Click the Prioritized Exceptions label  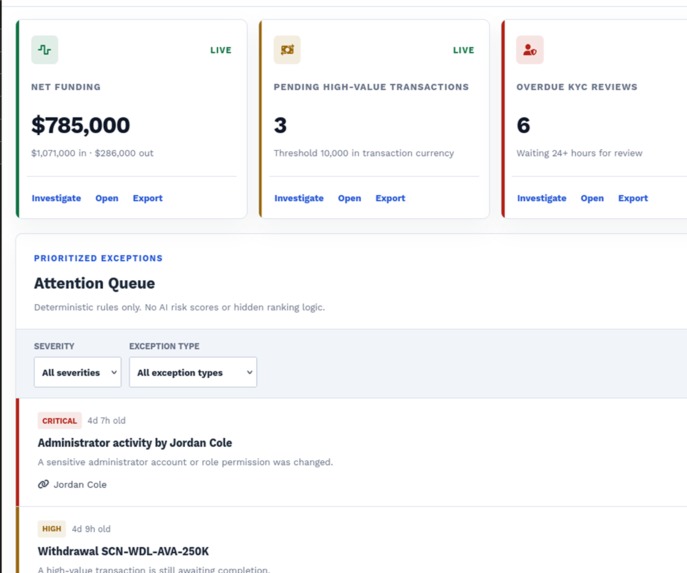[98, 258]
